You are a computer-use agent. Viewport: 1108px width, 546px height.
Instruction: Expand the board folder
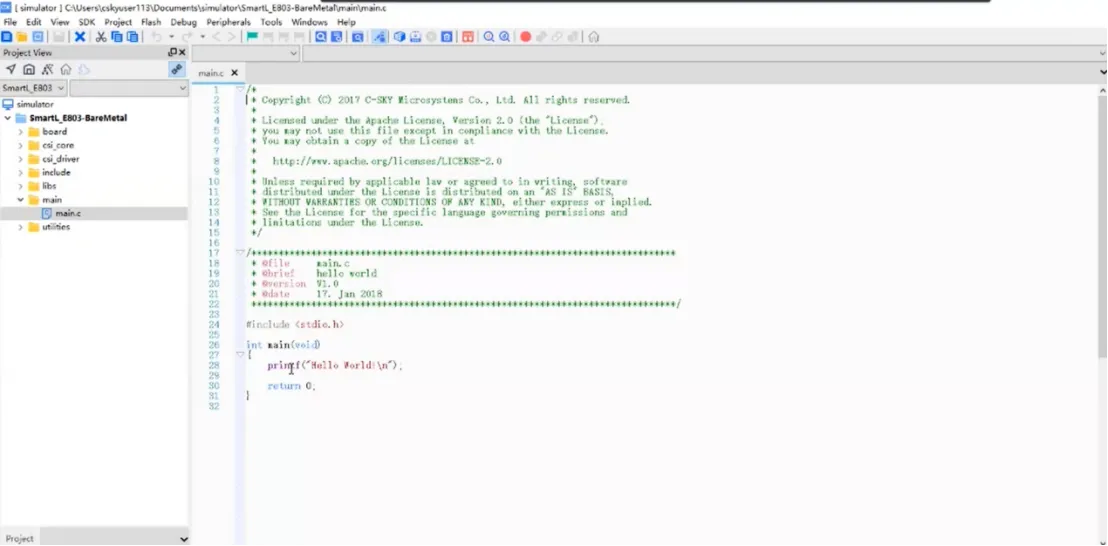point(20,131)
